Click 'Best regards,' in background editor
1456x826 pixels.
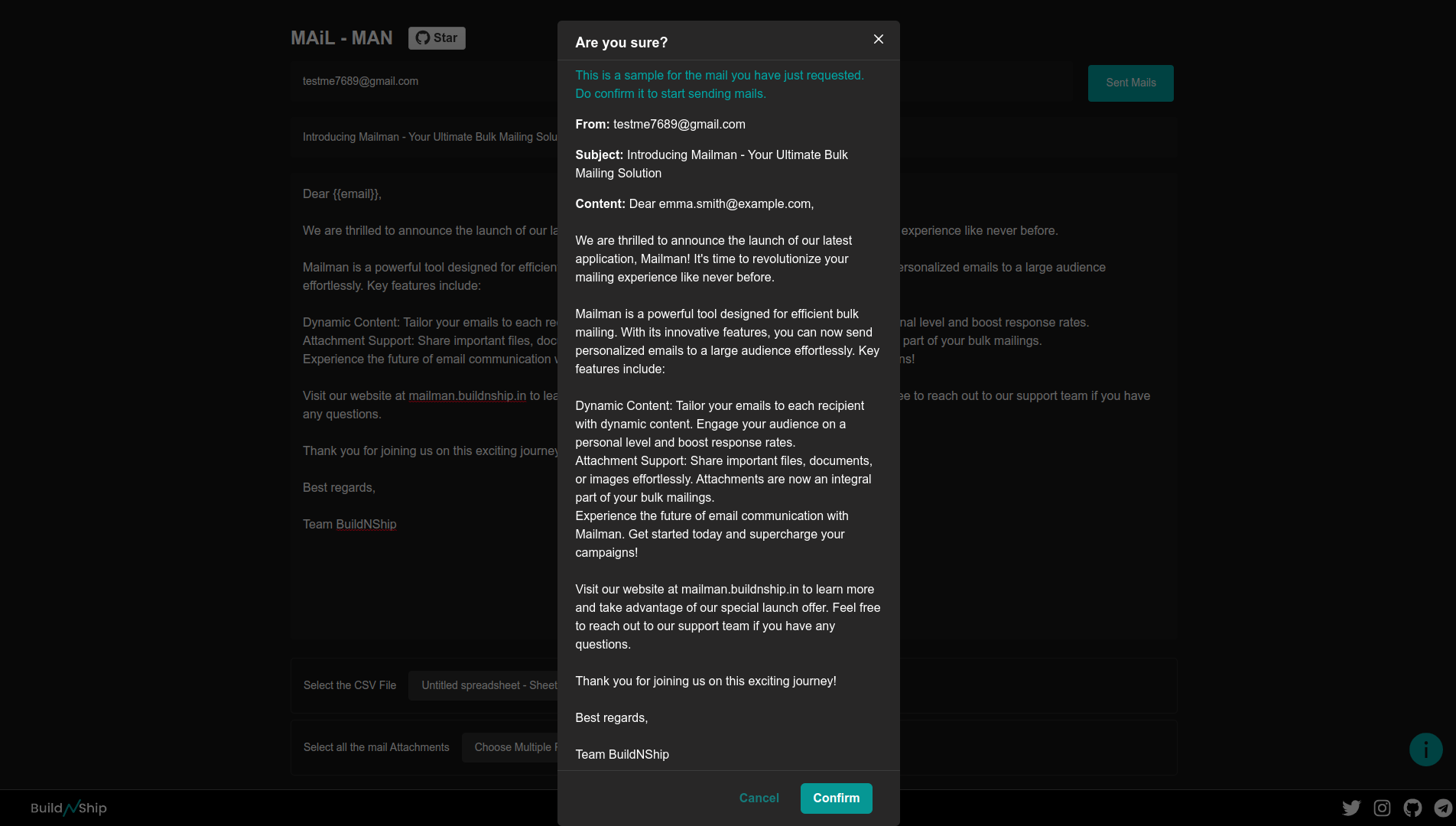point(339,487)
